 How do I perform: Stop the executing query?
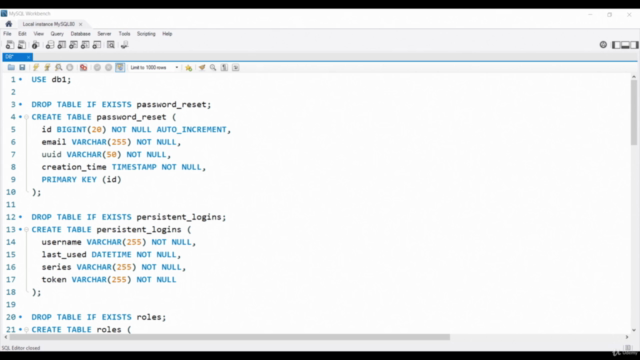pos(70,67)
